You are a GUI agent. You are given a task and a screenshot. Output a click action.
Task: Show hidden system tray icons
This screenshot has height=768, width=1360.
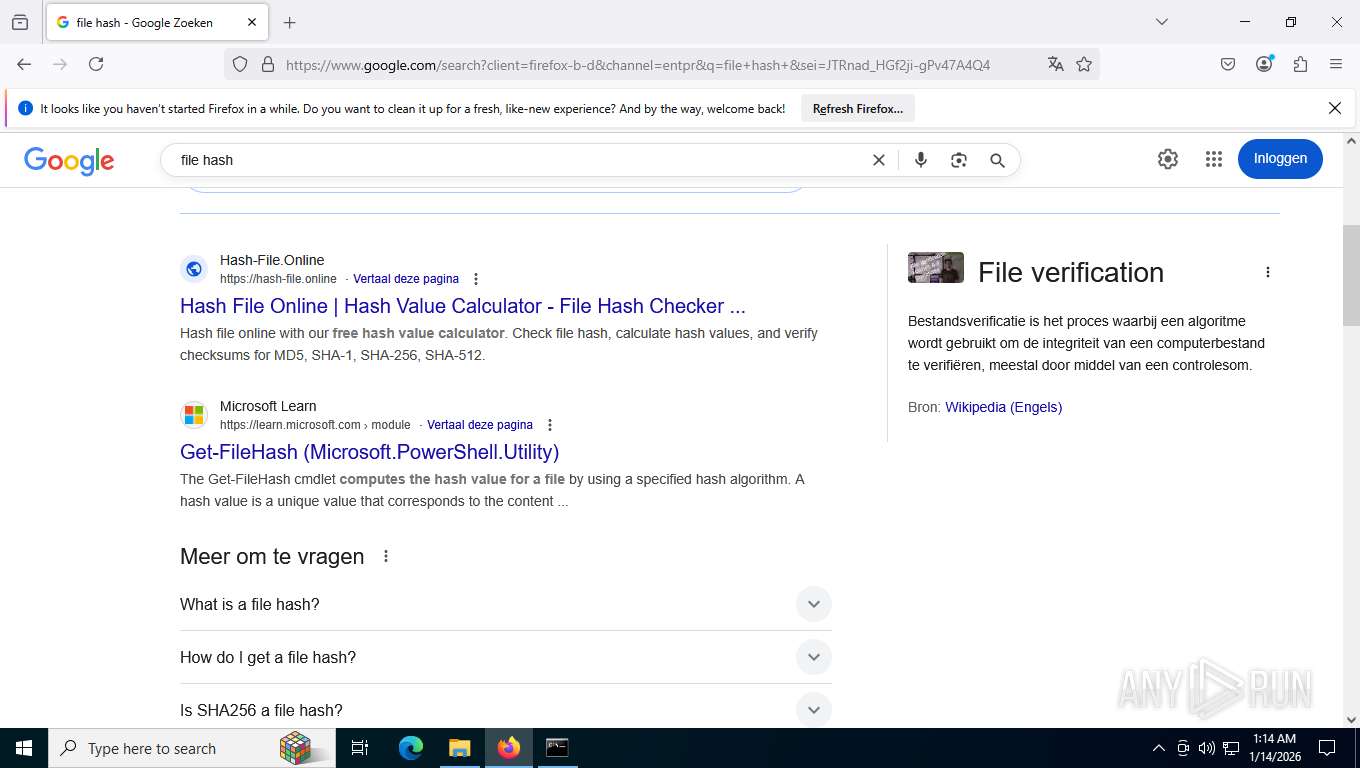click(x=1159, y=748)
